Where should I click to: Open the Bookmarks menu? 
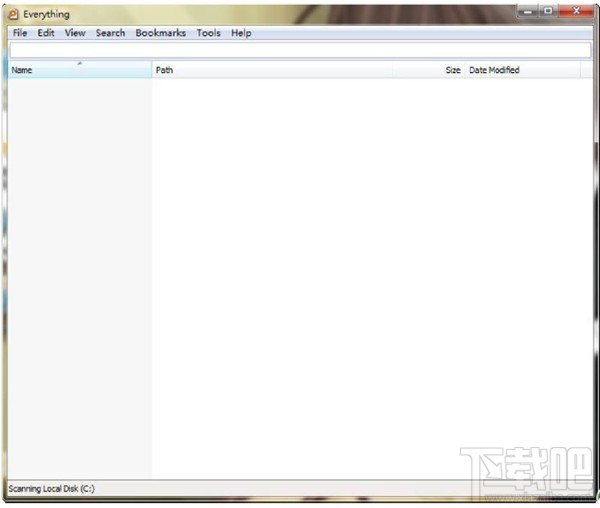click(161, 33)
